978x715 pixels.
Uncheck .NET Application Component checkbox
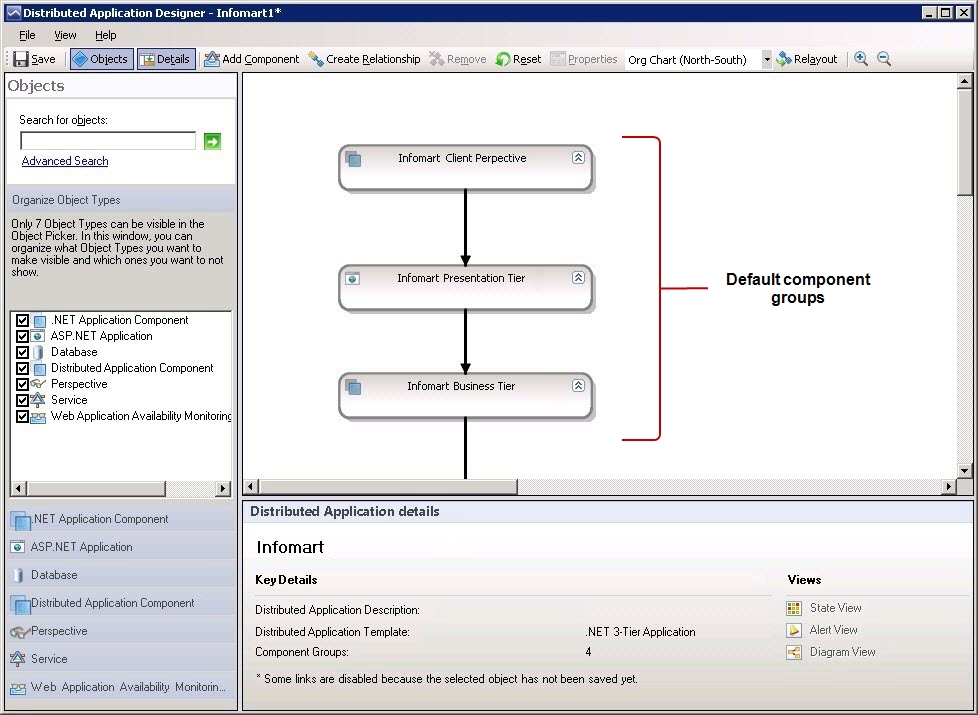(22, 320)
